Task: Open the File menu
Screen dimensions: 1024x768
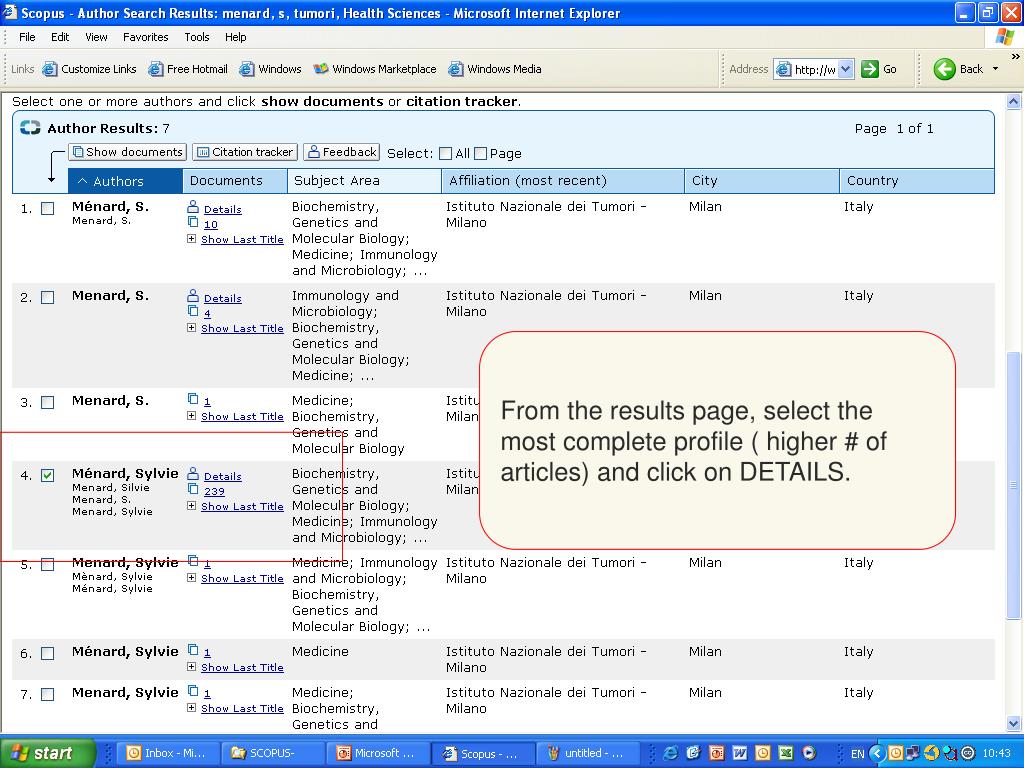Action: pyautogui.click(x=27, y=37)
